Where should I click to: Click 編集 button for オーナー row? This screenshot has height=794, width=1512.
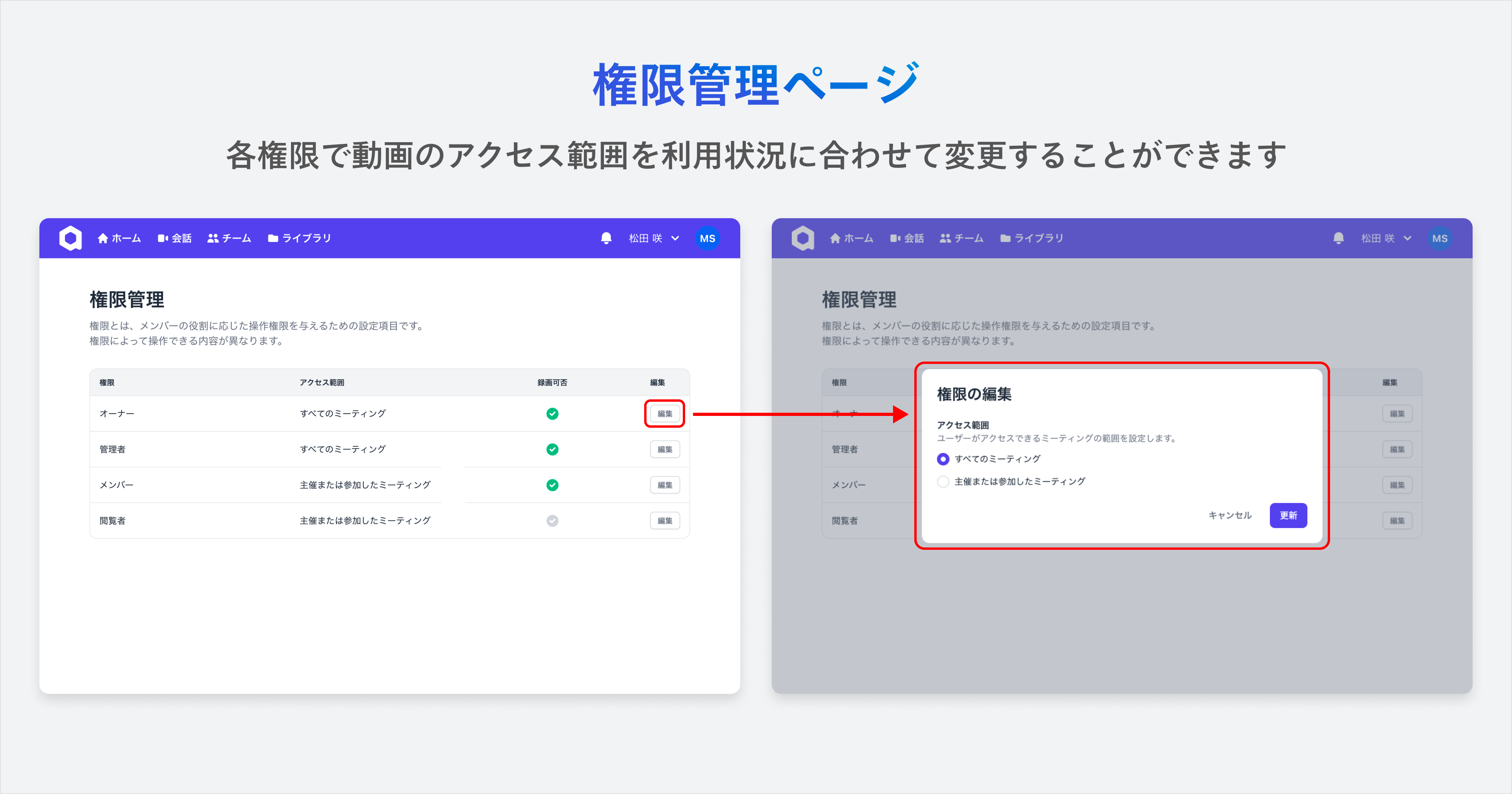664,414
